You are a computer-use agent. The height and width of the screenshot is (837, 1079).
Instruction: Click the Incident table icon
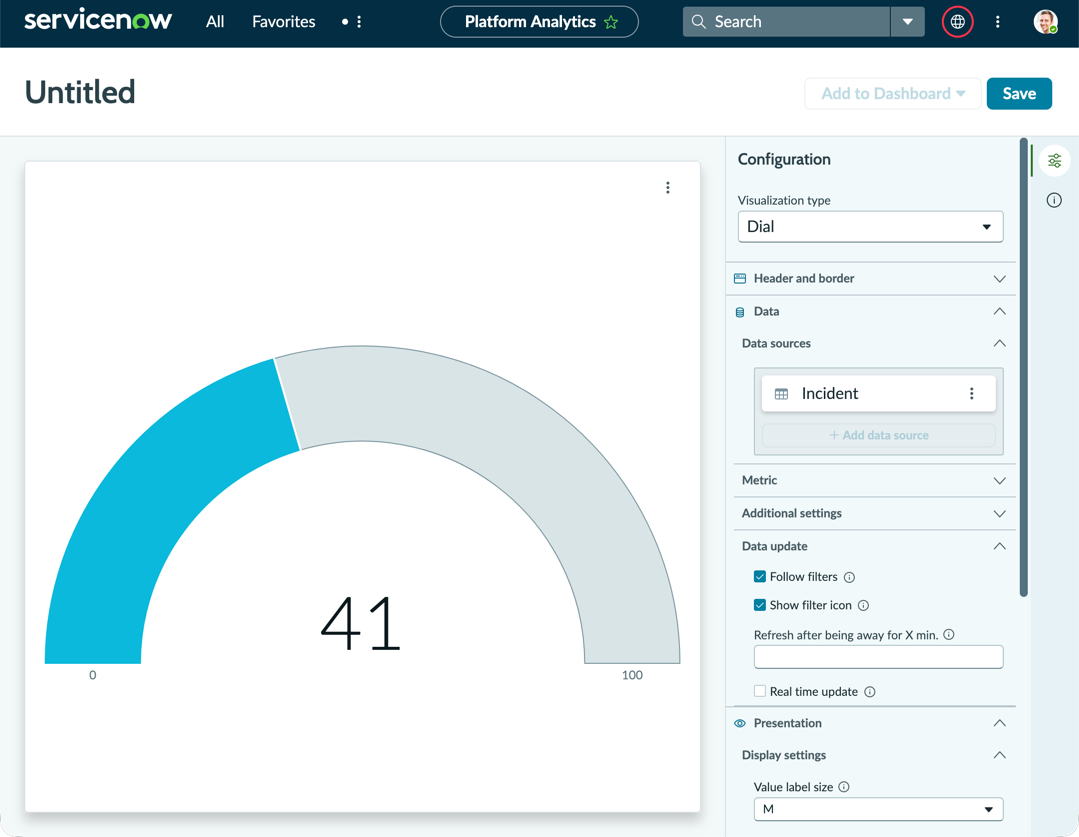coord(781,394)
